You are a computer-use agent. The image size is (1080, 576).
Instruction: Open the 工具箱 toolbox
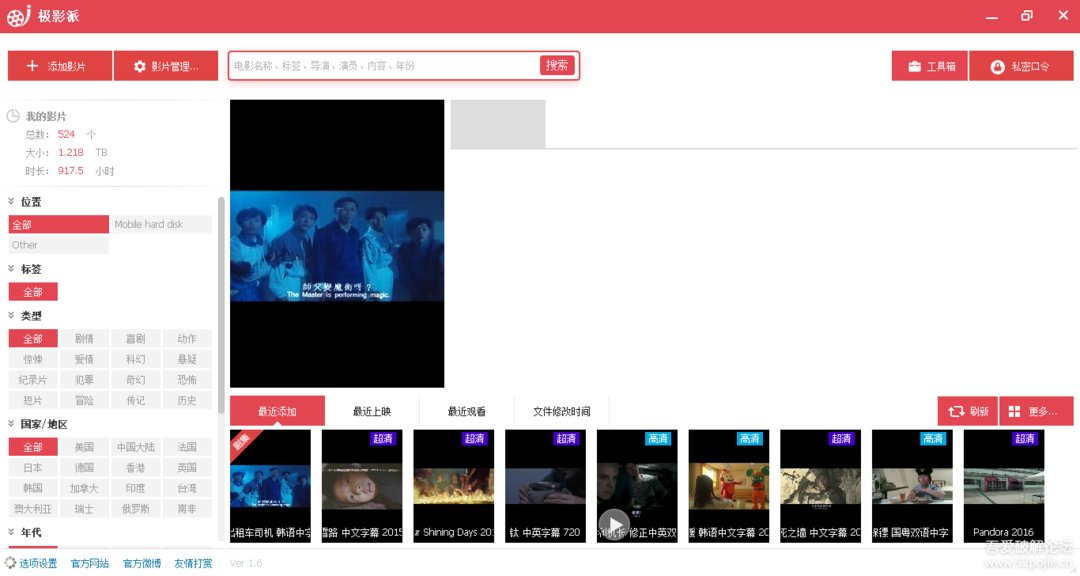[x=930, y=66]
